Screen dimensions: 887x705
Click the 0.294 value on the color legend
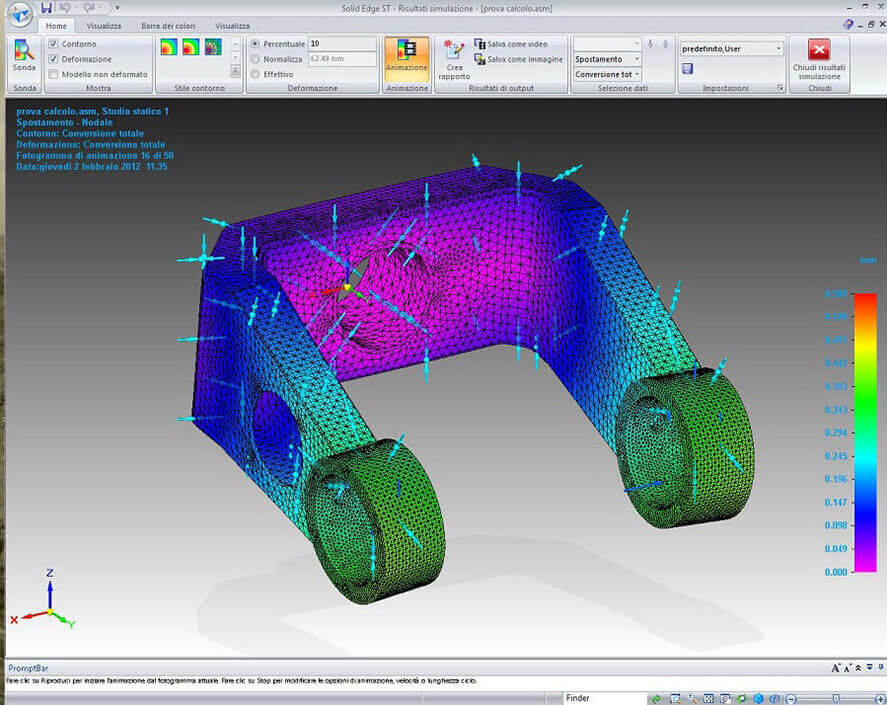pyautogui.click(x=836, y=433)
